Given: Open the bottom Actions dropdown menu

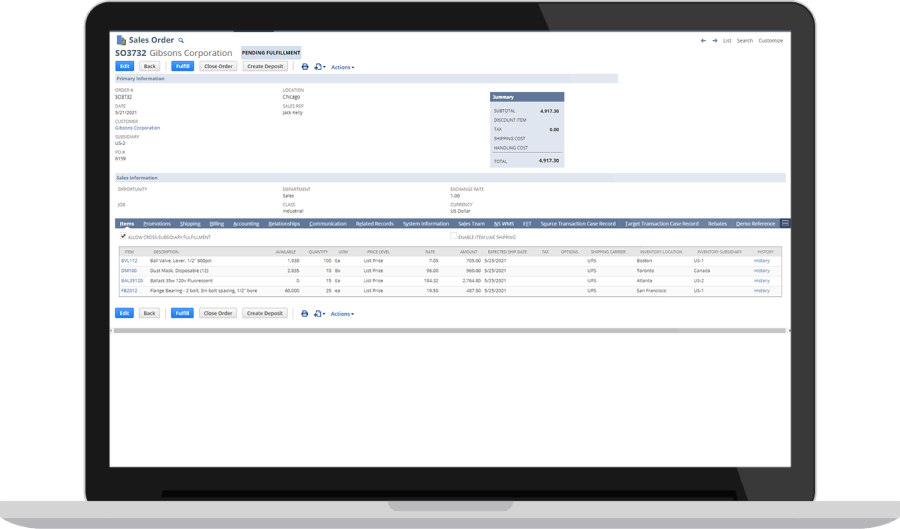Looking at the screenshot, I should coord(342,314).
